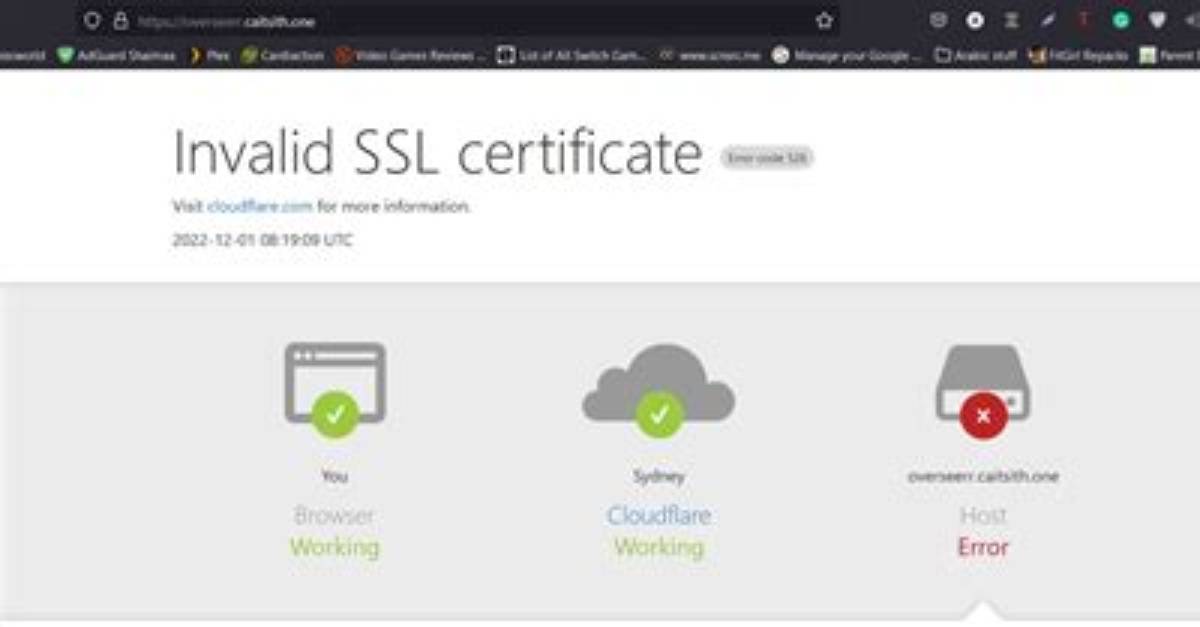Click the overseerr.caitsith.one host label
Screen dimensions: 1200x627
pos(983,476)
